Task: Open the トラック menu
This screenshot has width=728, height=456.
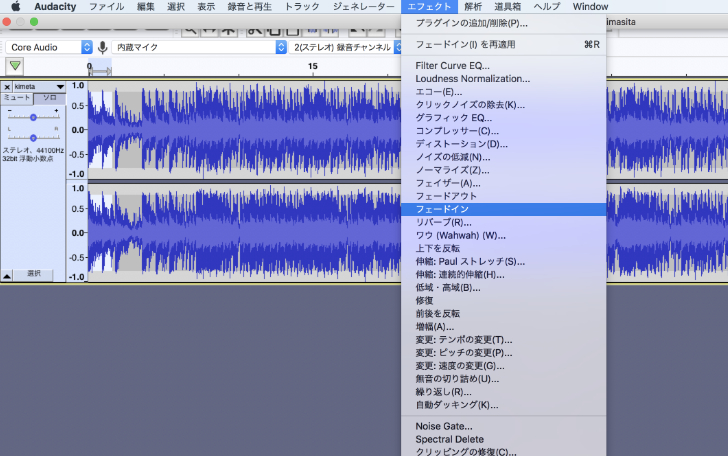Action: coord(302,7)
